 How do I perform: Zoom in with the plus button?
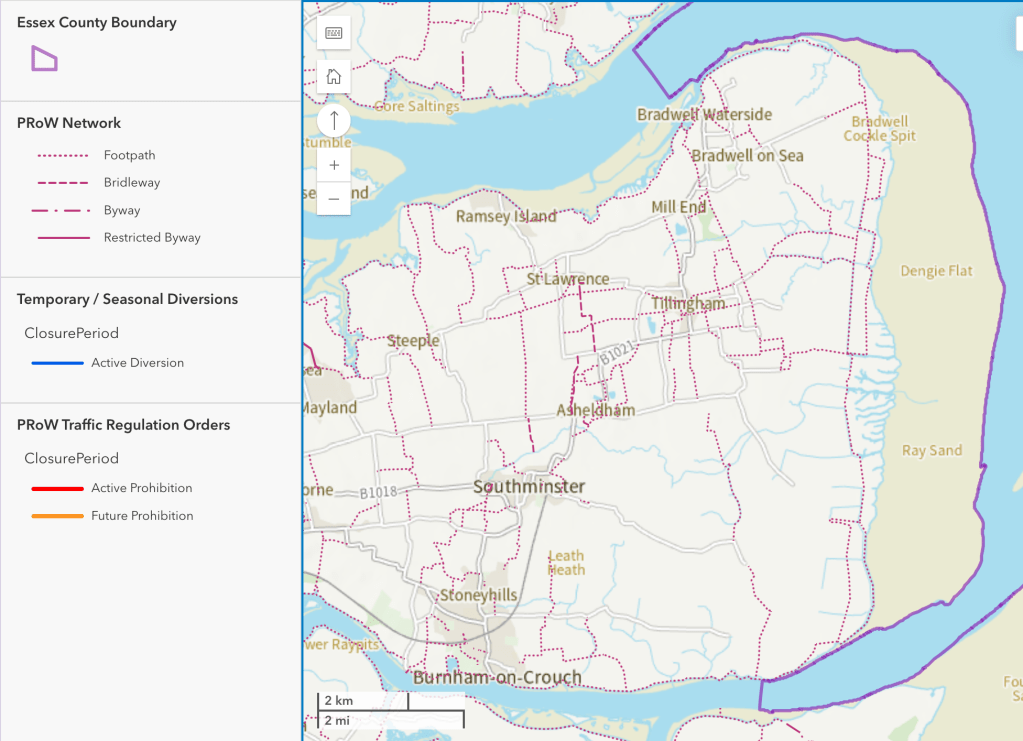coord(334,165)
